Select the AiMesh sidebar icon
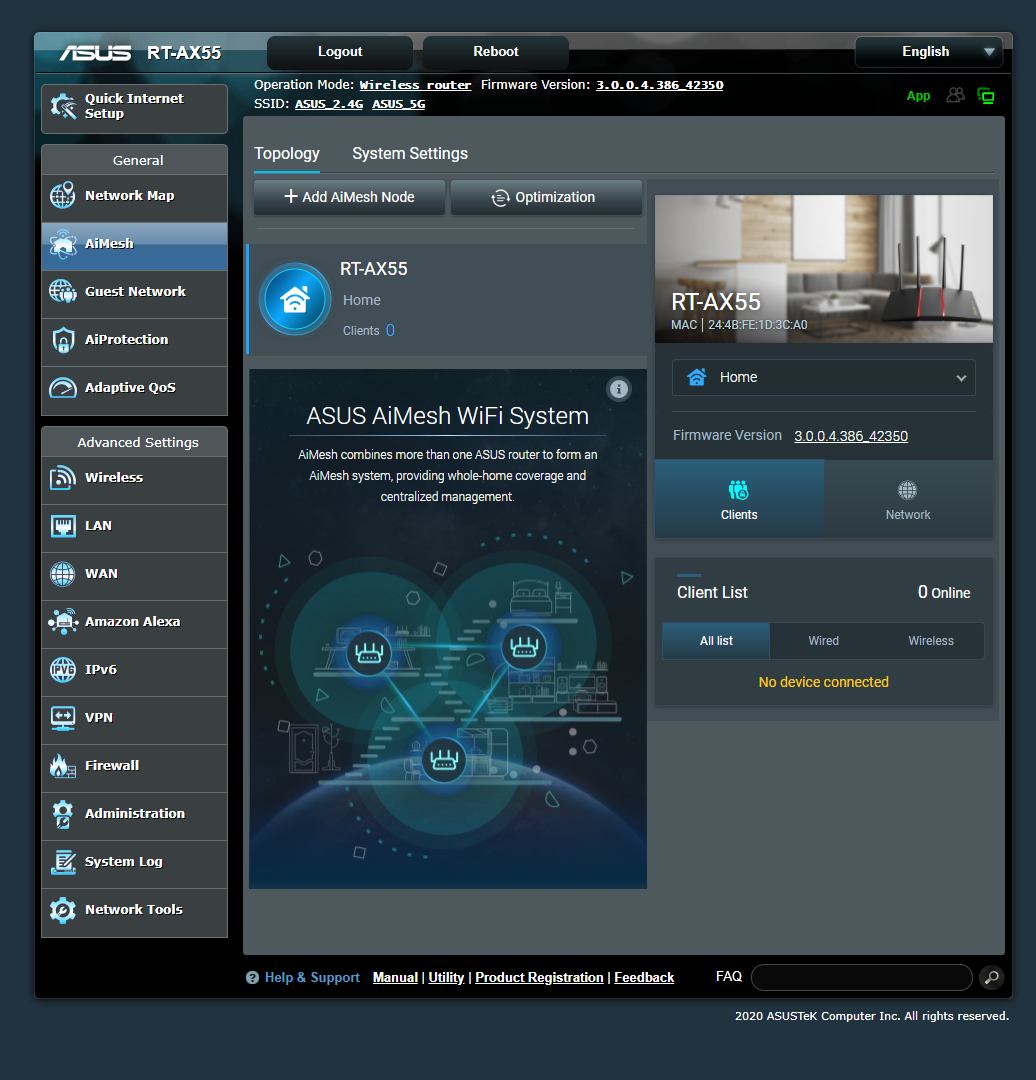This screenshot has height=1080, width=1036. coord(63,244)
